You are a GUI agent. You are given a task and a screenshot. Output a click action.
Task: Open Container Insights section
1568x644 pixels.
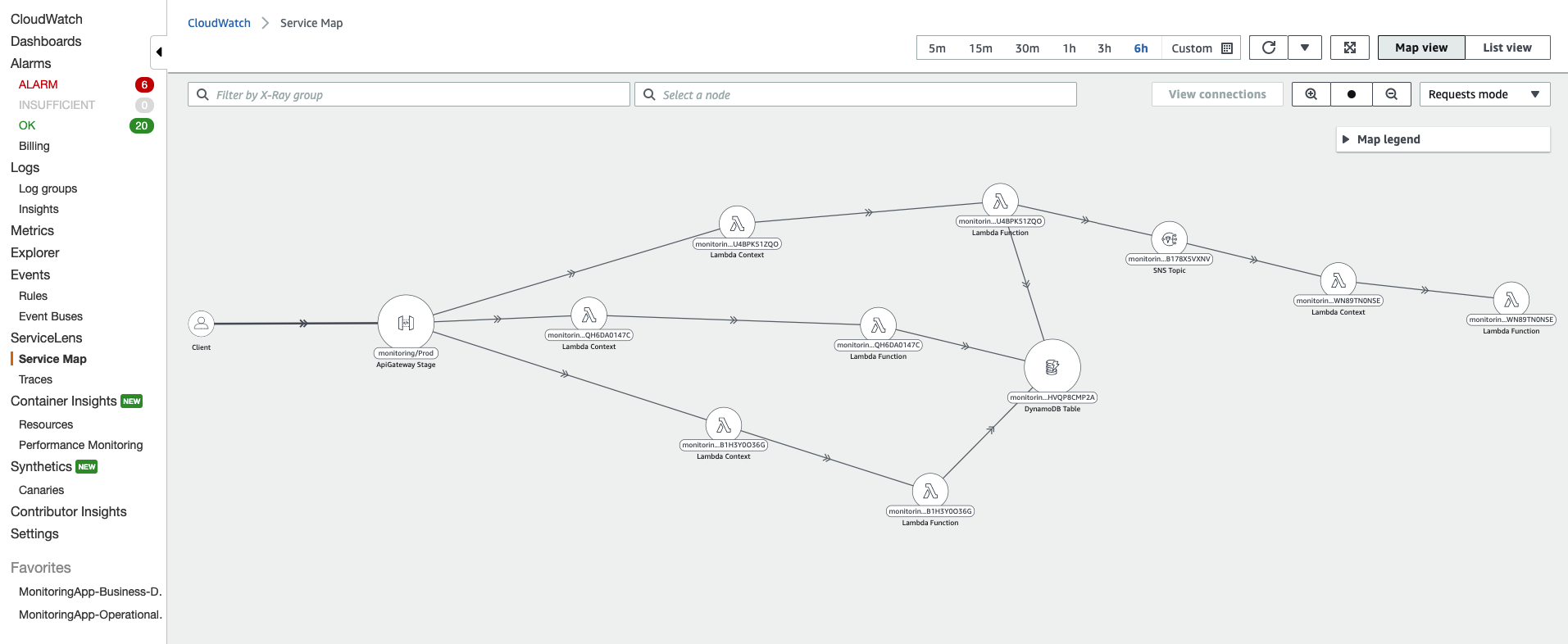(64, 401)
